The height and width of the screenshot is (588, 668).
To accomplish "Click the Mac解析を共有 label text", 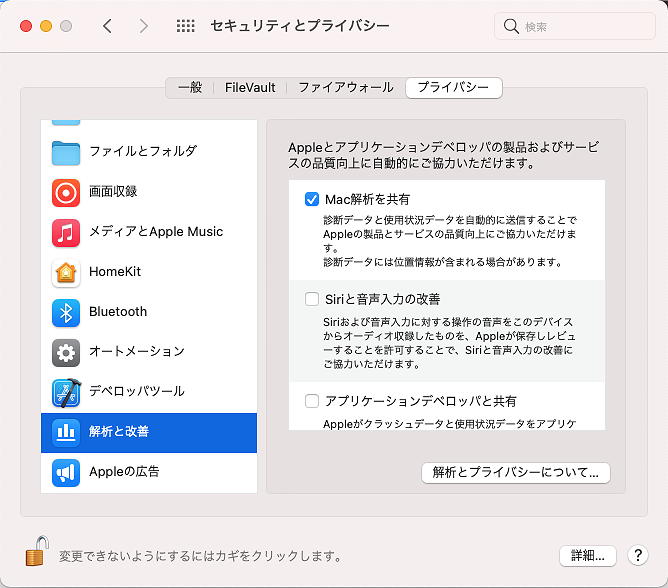I will 367,199.
